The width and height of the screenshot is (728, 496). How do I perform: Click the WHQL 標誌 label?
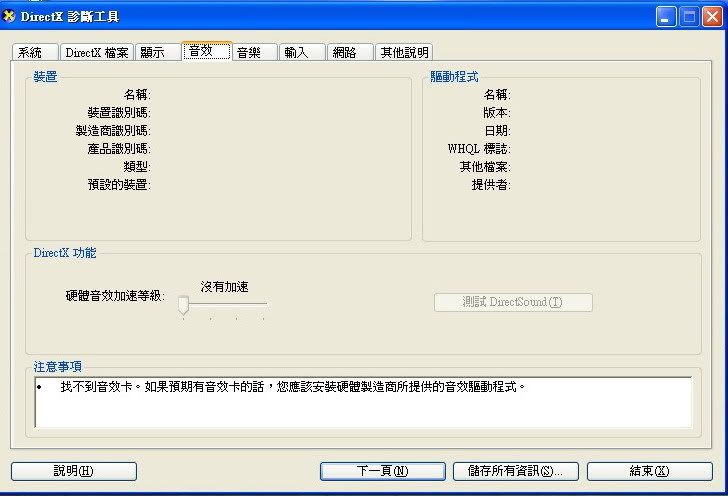pos(479,149)
